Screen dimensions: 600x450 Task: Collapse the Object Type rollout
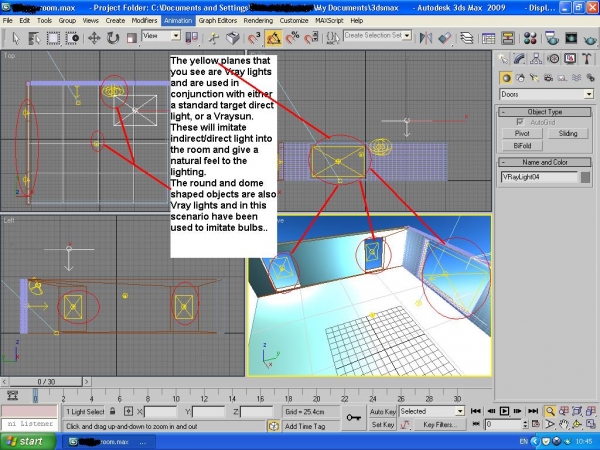tap(545, 112)
